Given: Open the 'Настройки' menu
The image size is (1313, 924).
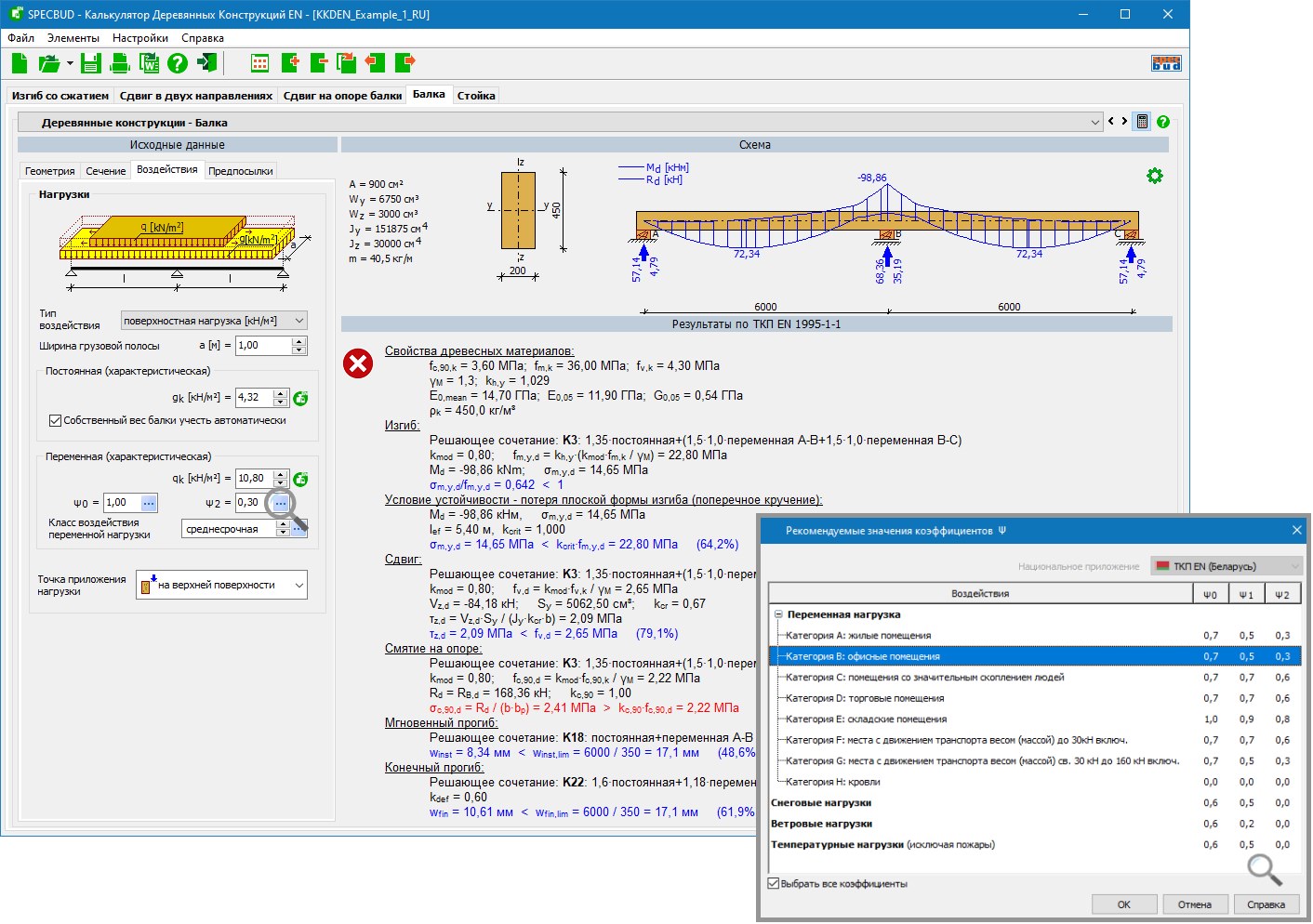Looking at the screenshot, I should [140, 38].
